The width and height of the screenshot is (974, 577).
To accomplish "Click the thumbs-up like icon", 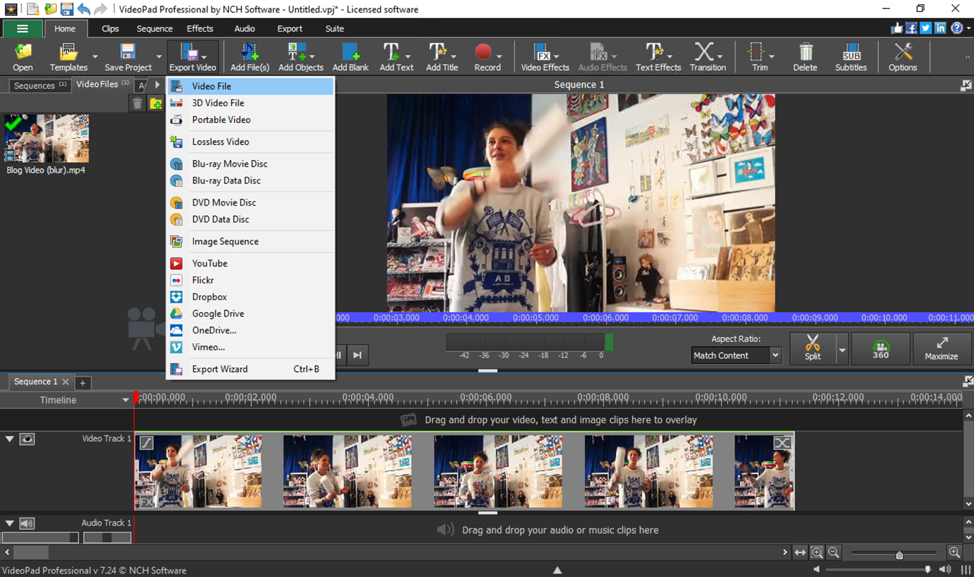I will coord(897,28).
